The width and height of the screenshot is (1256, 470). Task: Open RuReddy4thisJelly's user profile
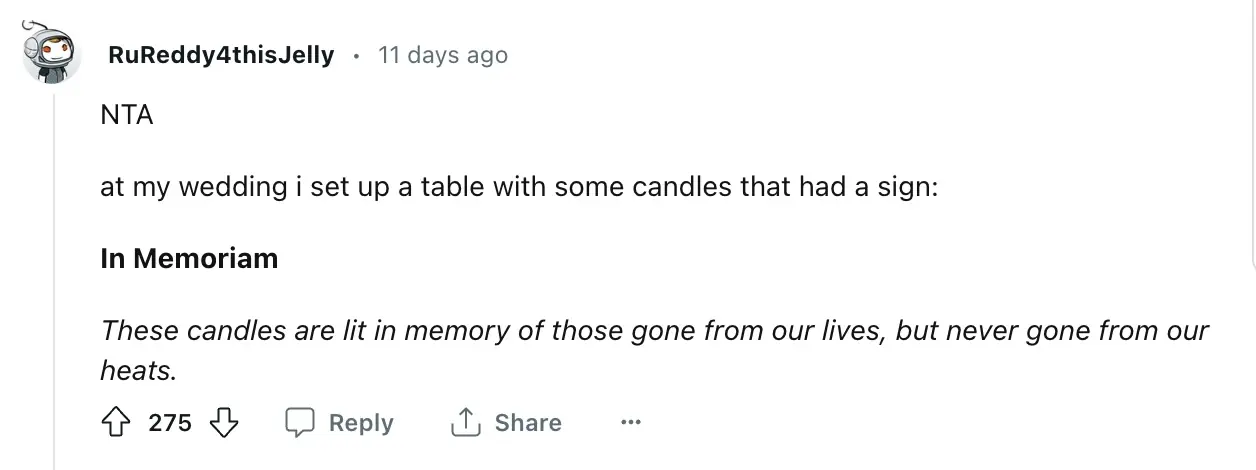(x=221, y=55)
